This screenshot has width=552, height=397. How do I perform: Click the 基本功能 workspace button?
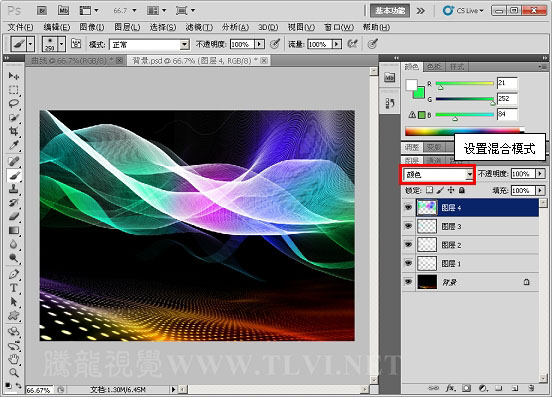pyautogui.click(x=389, y=11)
